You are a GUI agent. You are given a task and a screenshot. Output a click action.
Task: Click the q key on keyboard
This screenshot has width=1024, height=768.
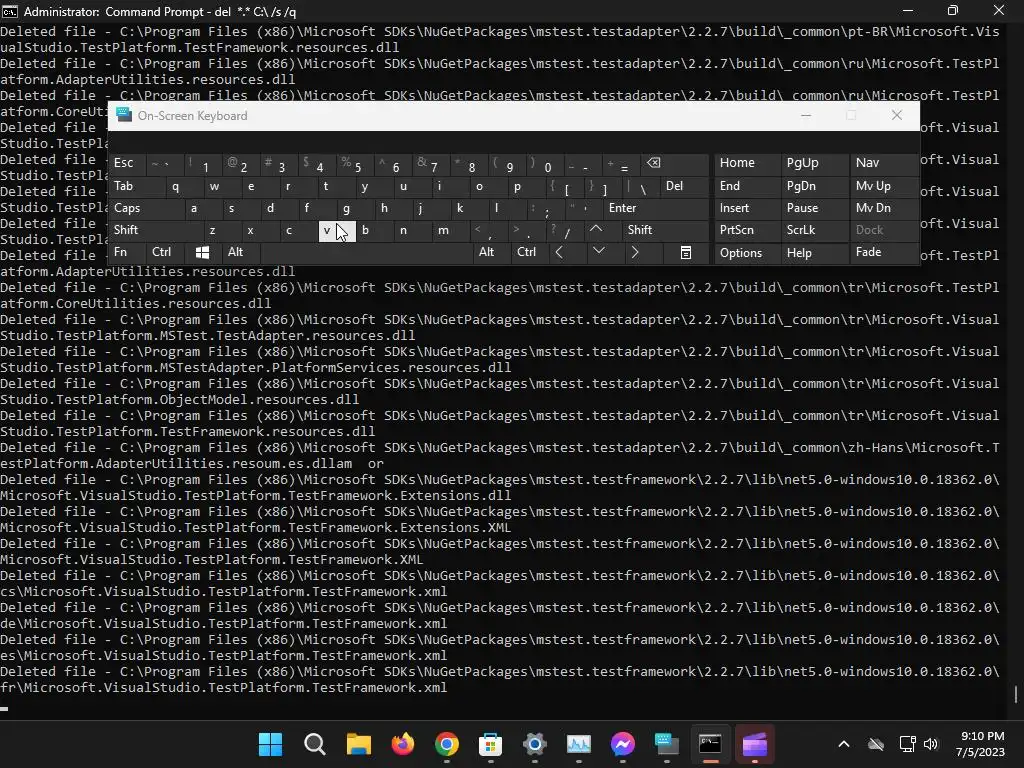184,185
